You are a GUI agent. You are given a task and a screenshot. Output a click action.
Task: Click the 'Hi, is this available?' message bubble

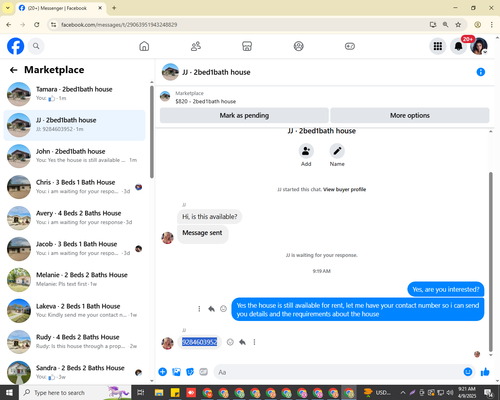coord(210,217)
